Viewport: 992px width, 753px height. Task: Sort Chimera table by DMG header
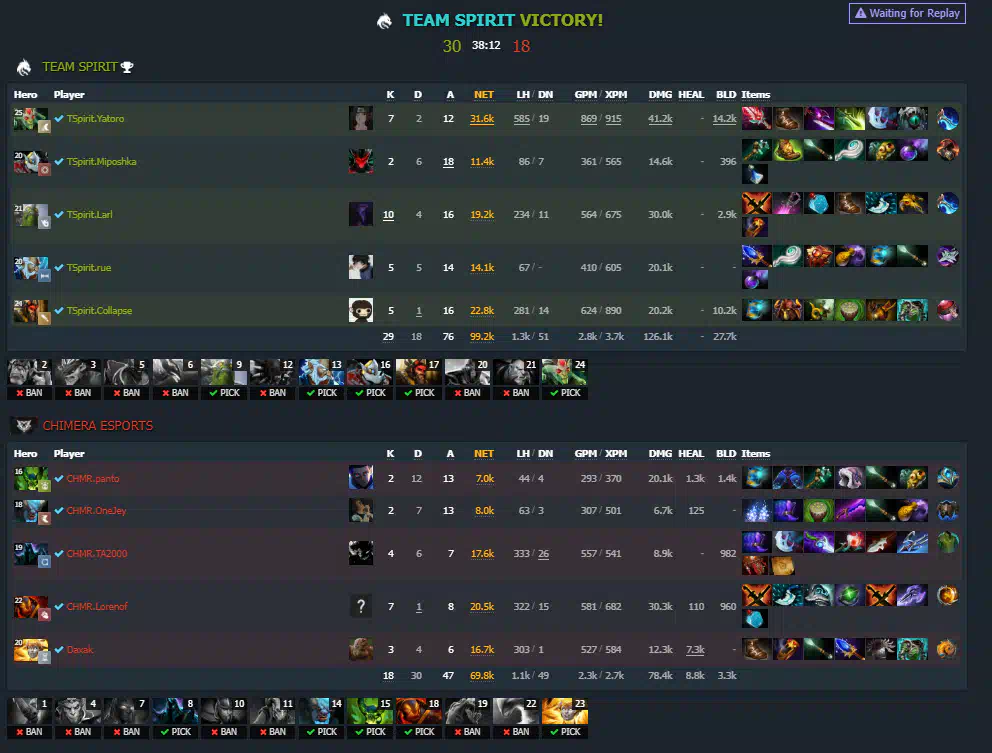(660, 454)
